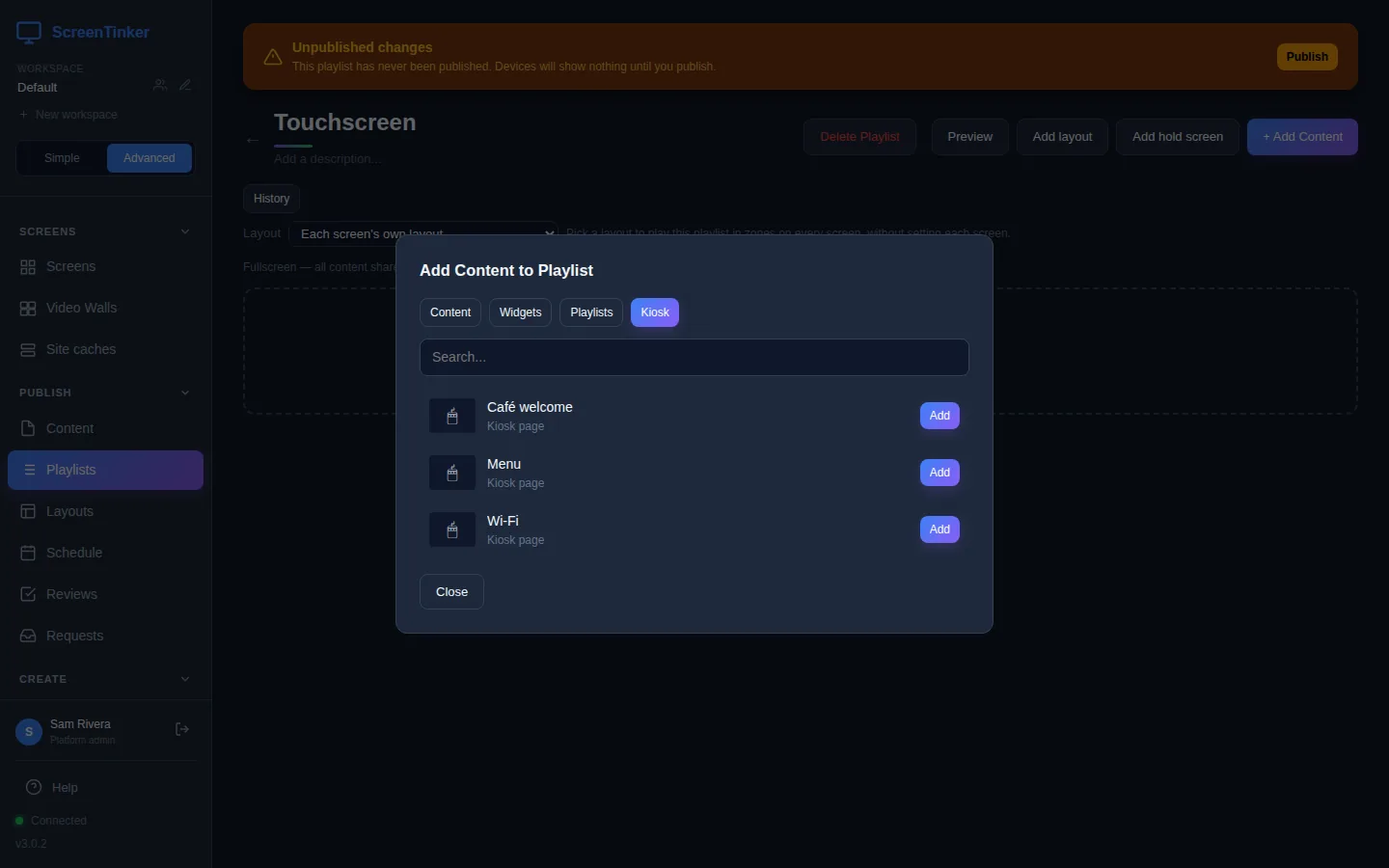Add the Menu kiosk page

click(940, 473)
